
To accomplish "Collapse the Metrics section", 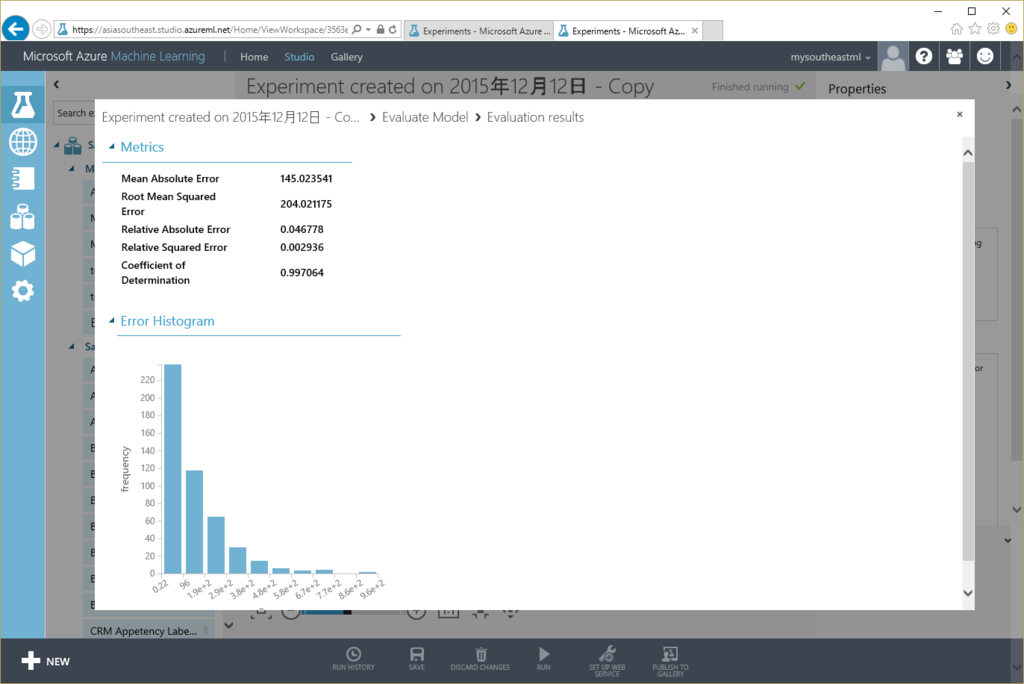I will pyautogui.click(x=112, y=146).
